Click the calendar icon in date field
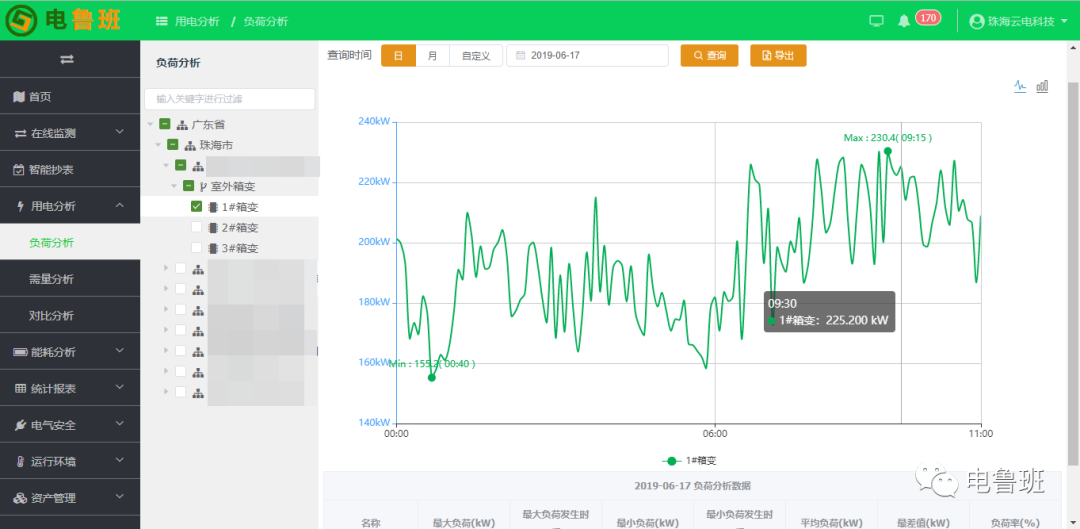 (x=520, y=56)
